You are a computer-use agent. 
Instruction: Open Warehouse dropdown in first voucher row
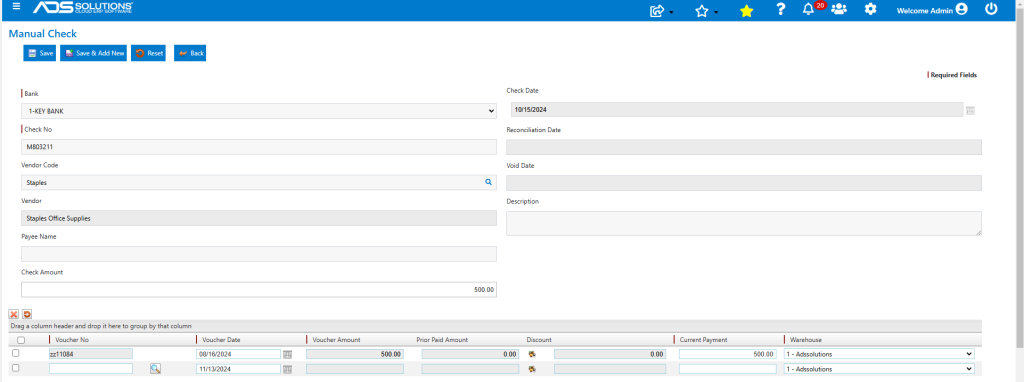tap(879, 354)
